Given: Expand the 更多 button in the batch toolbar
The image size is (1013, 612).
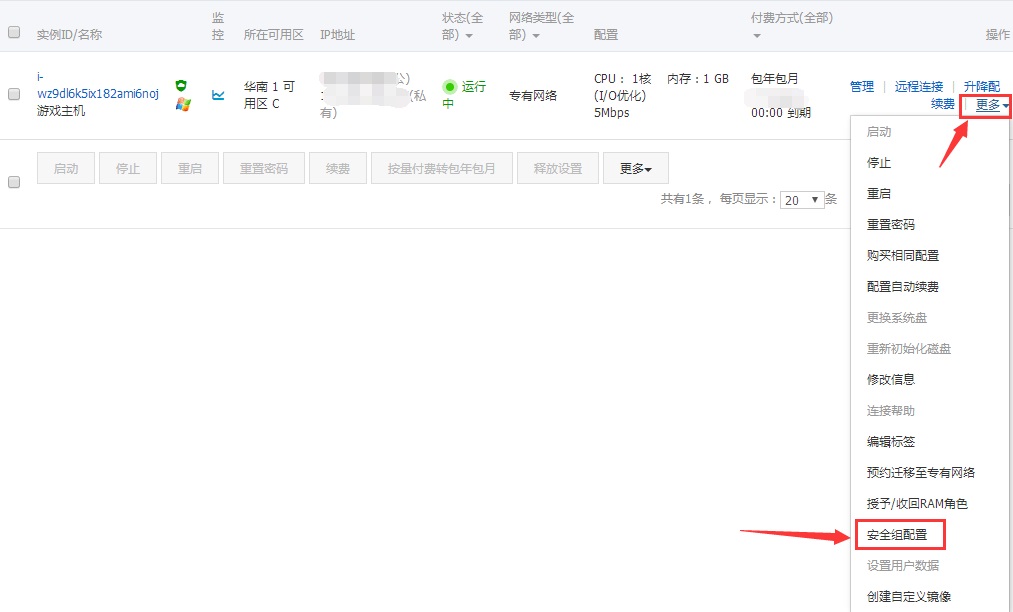Looking at the screenshot, I should pyautogui.click(x=636, y=169).
